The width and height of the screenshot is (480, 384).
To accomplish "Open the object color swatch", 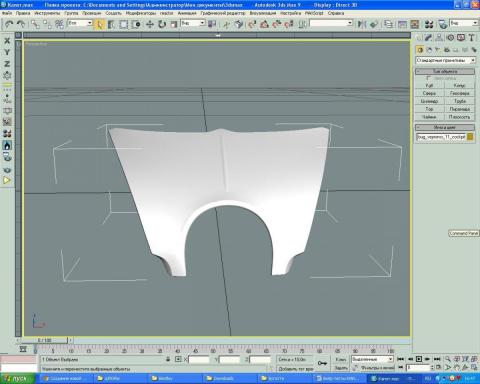I will (x=470, y=137).
